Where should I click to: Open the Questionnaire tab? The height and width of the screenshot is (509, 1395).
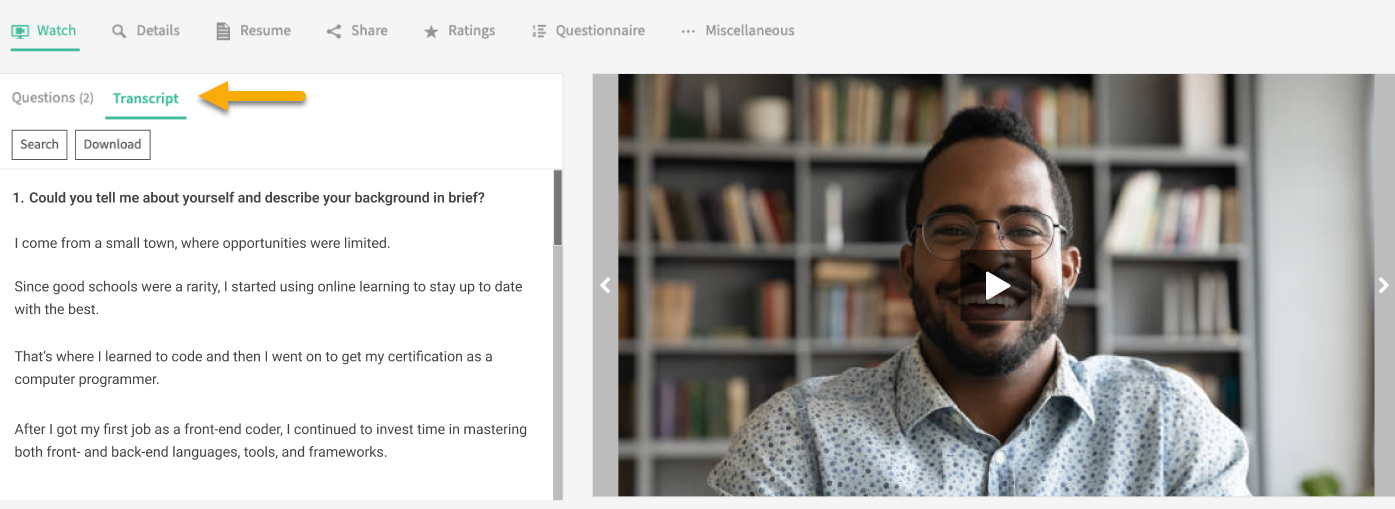click(x=588, y=31)
